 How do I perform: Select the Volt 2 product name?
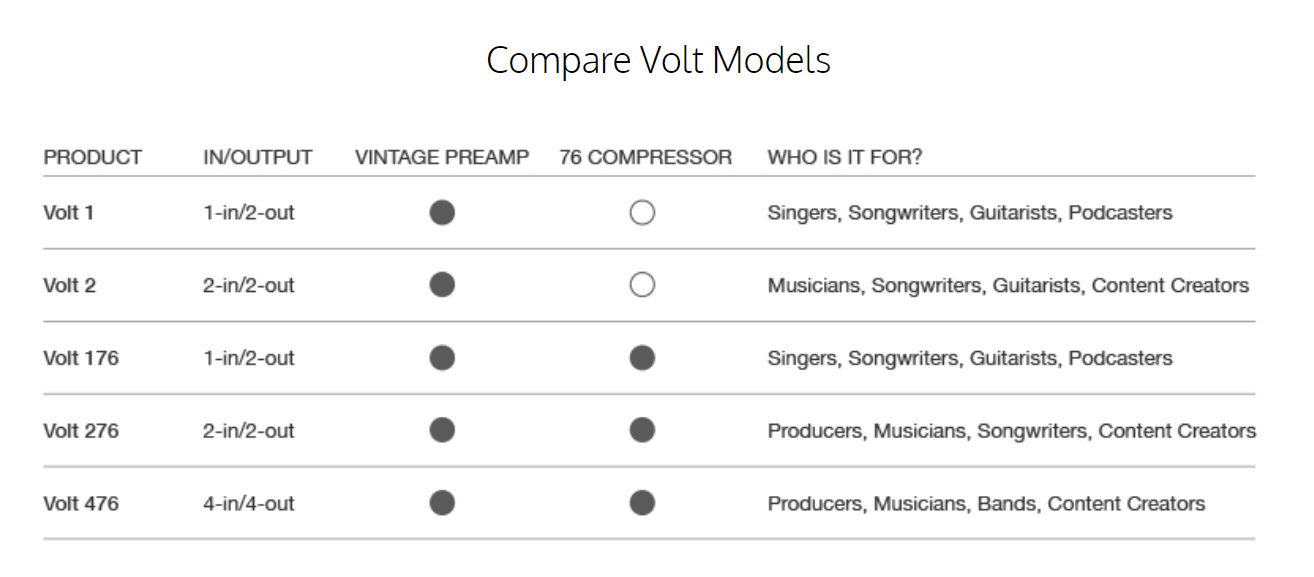pyautogui.click(x=70, y=285)
